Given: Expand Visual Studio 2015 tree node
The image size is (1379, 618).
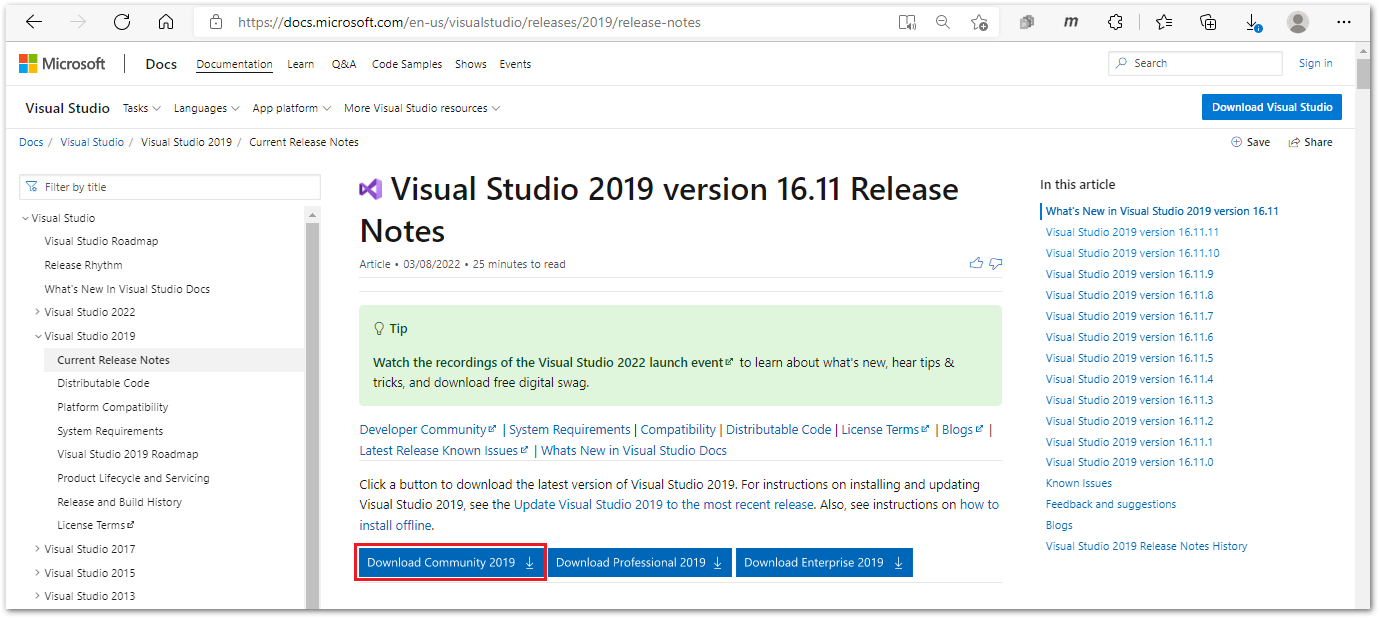Looking at the screenshot, I should 38,573.
